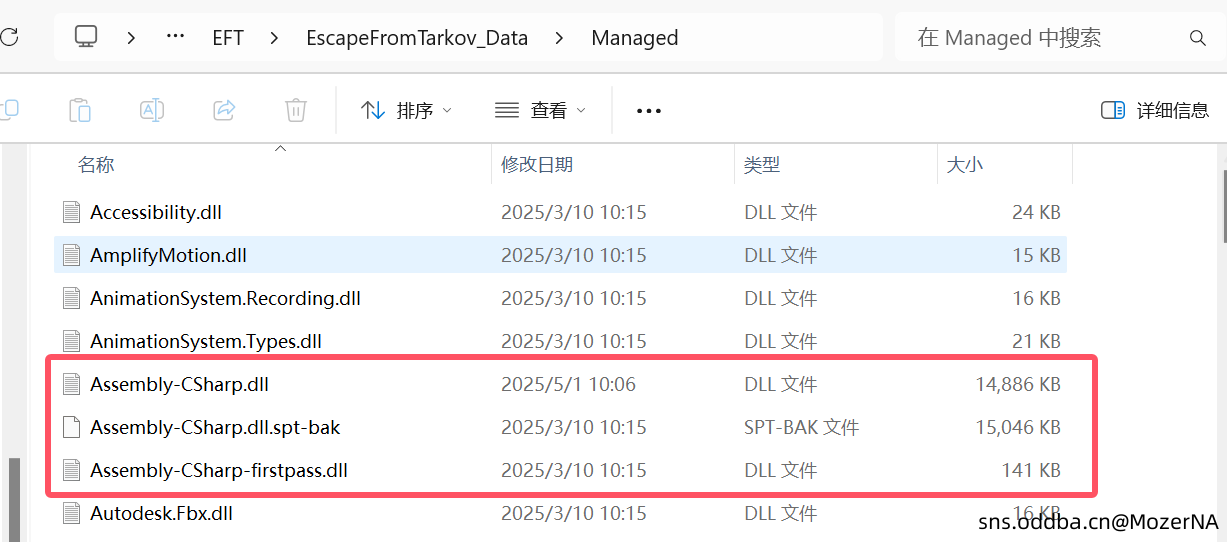
Task: Navigate to EscapeFromTarkov_Data breadcrumb
Action: tap(417, 38)
